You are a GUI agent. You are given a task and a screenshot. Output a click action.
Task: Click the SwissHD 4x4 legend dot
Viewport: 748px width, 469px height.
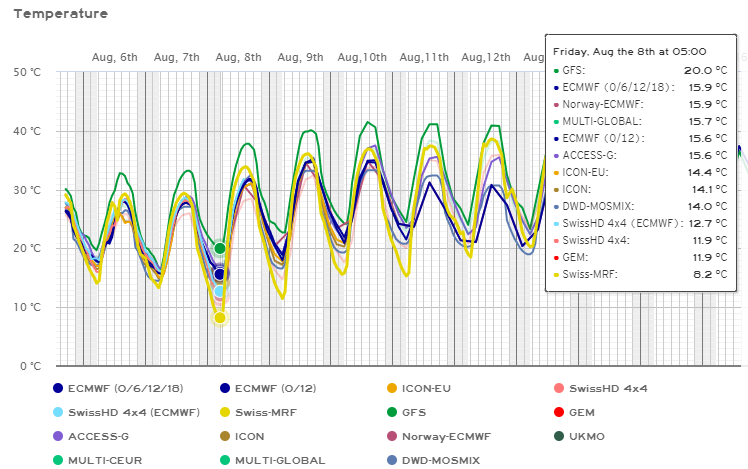pyautogui.click(x=559, y=388)
